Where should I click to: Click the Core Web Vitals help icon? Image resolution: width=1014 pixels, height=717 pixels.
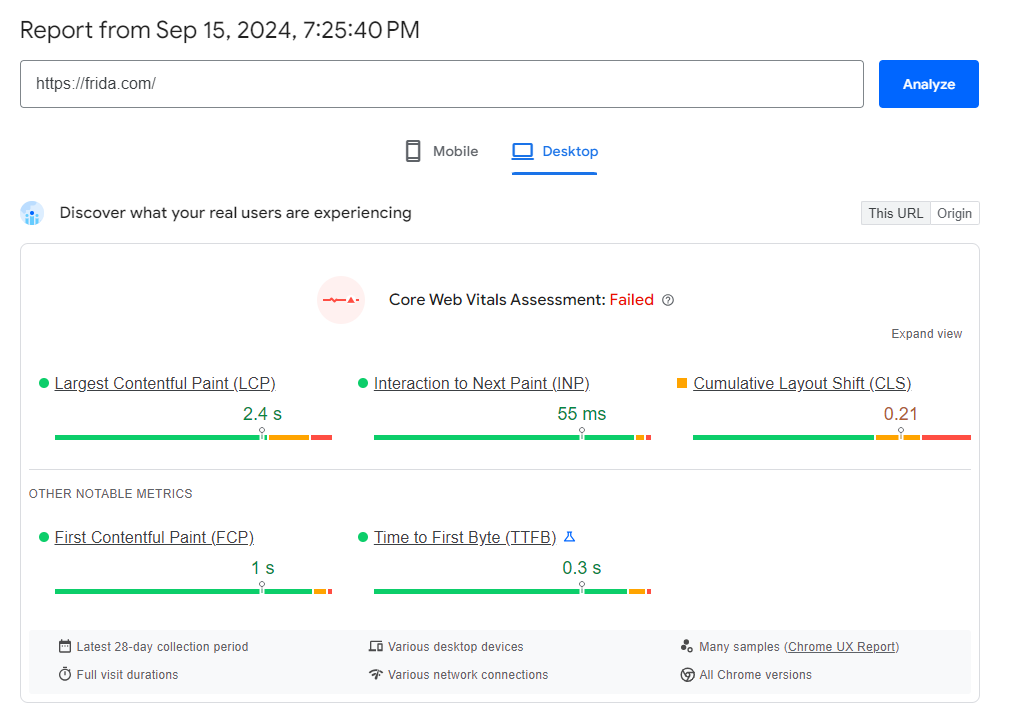[668, 300]
